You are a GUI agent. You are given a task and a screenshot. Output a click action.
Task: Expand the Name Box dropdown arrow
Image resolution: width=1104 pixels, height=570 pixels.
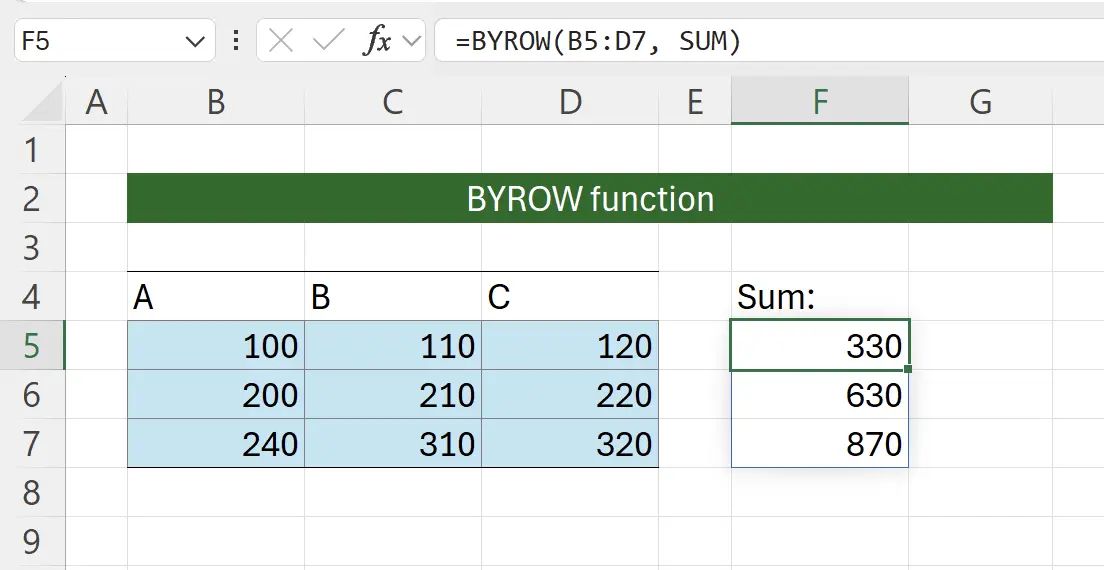tap(194, 42)
